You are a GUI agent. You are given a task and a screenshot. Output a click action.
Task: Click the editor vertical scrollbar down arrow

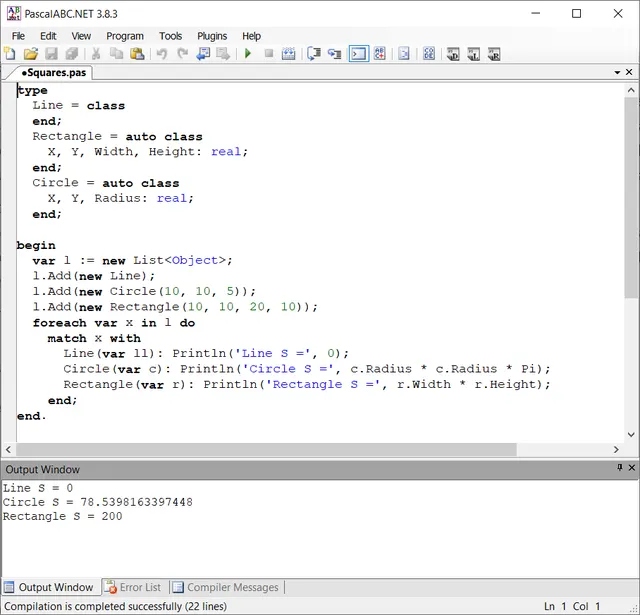point(631,435)
